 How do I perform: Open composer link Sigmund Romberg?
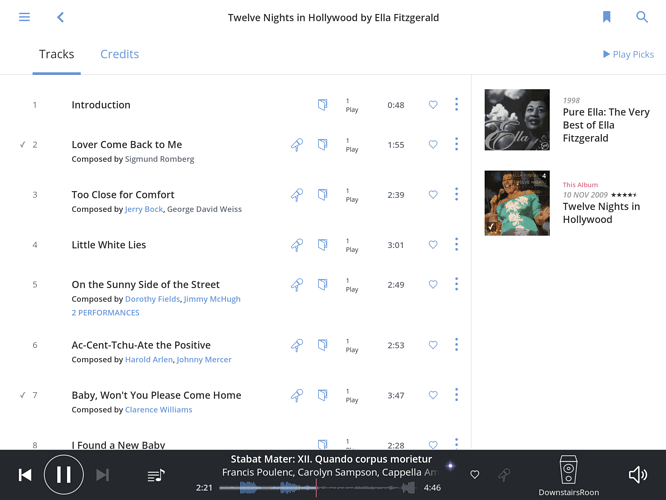click(159, 159)
